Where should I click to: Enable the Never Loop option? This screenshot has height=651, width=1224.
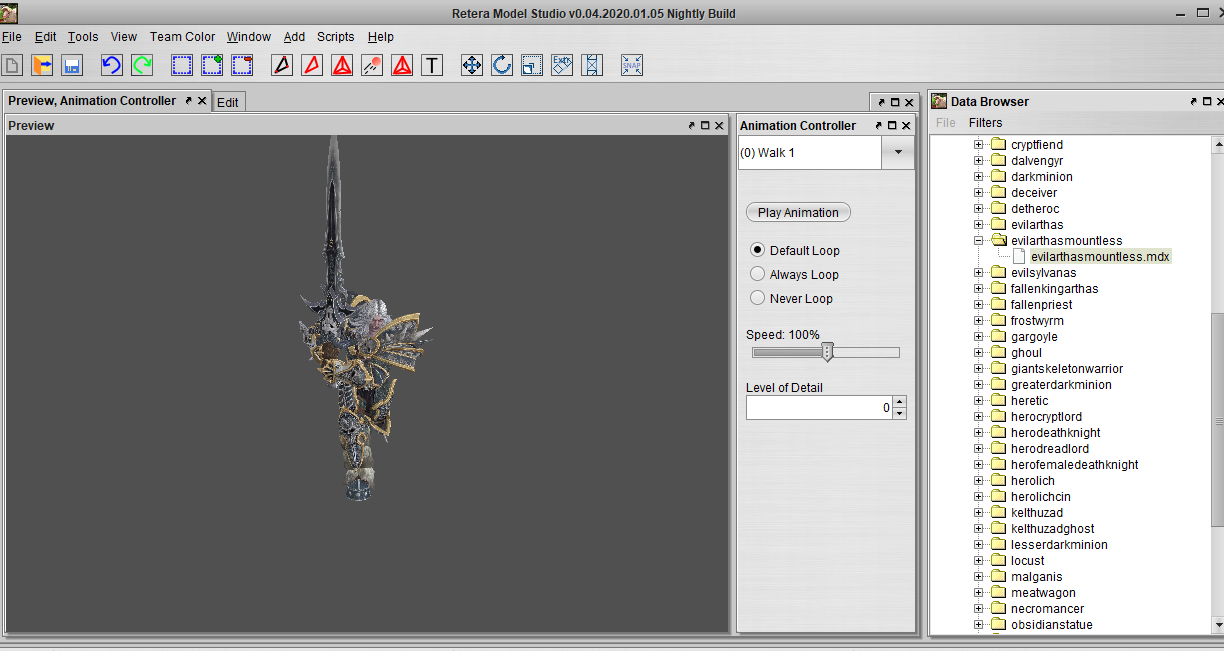(x=757, y=298)
